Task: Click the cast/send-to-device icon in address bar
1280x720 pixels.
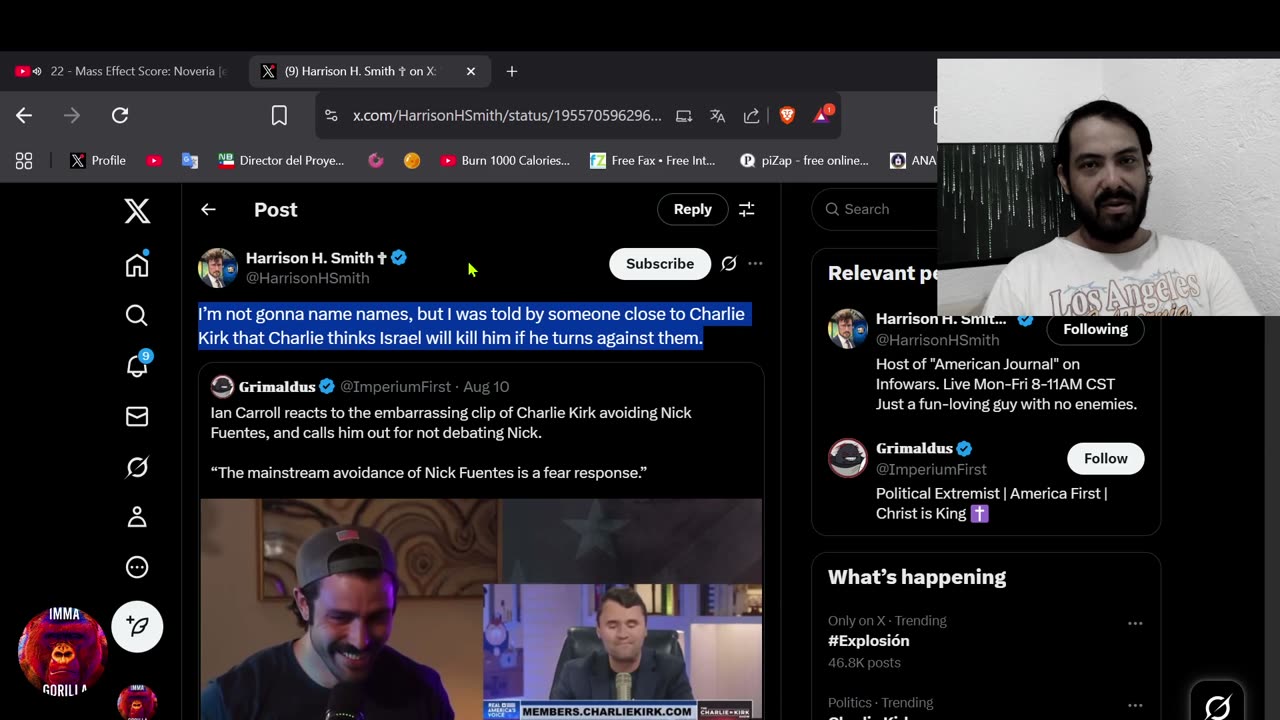Action: click(684, 116)
